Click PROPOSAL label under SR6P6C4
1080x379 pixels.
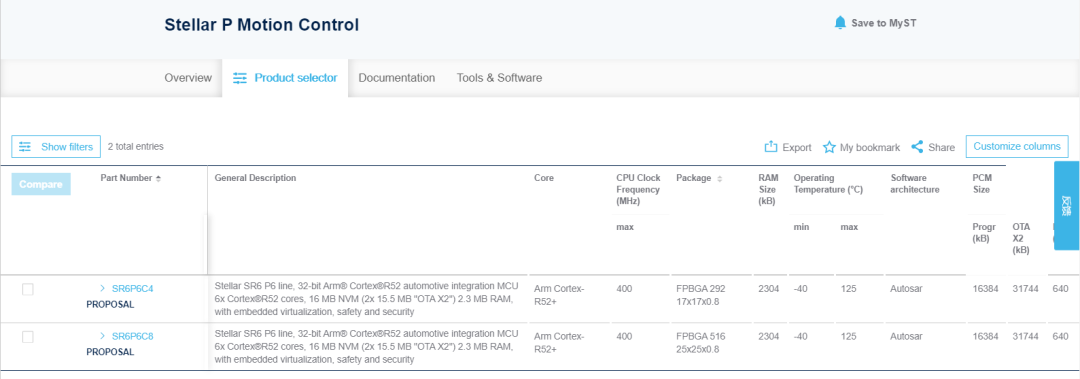[x=110, y=304]
